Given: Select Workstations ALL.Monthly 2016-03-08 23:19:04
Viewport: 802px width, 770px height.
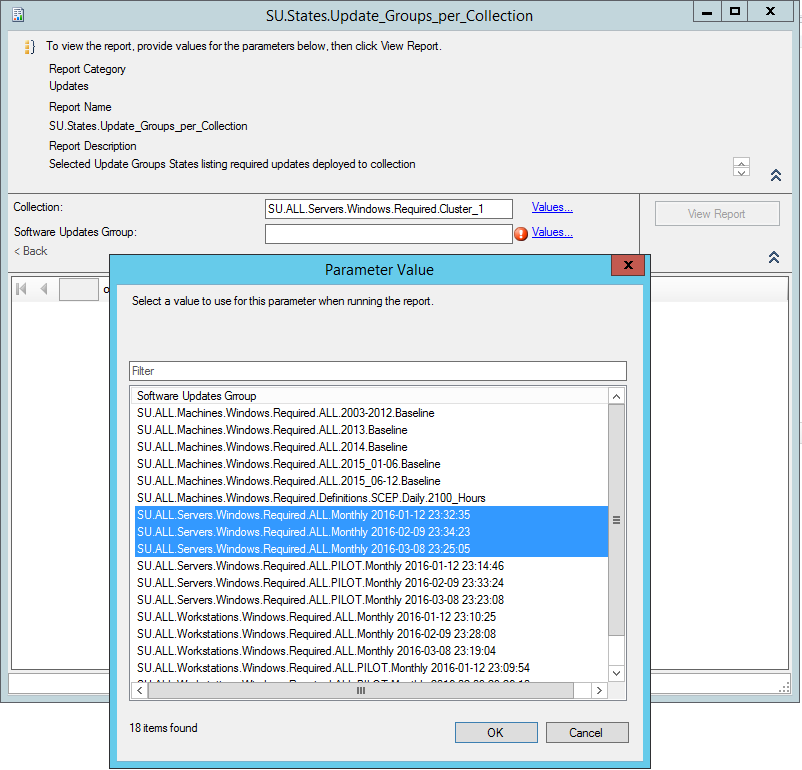Looking at the screenshot, I should pos(371,651).
